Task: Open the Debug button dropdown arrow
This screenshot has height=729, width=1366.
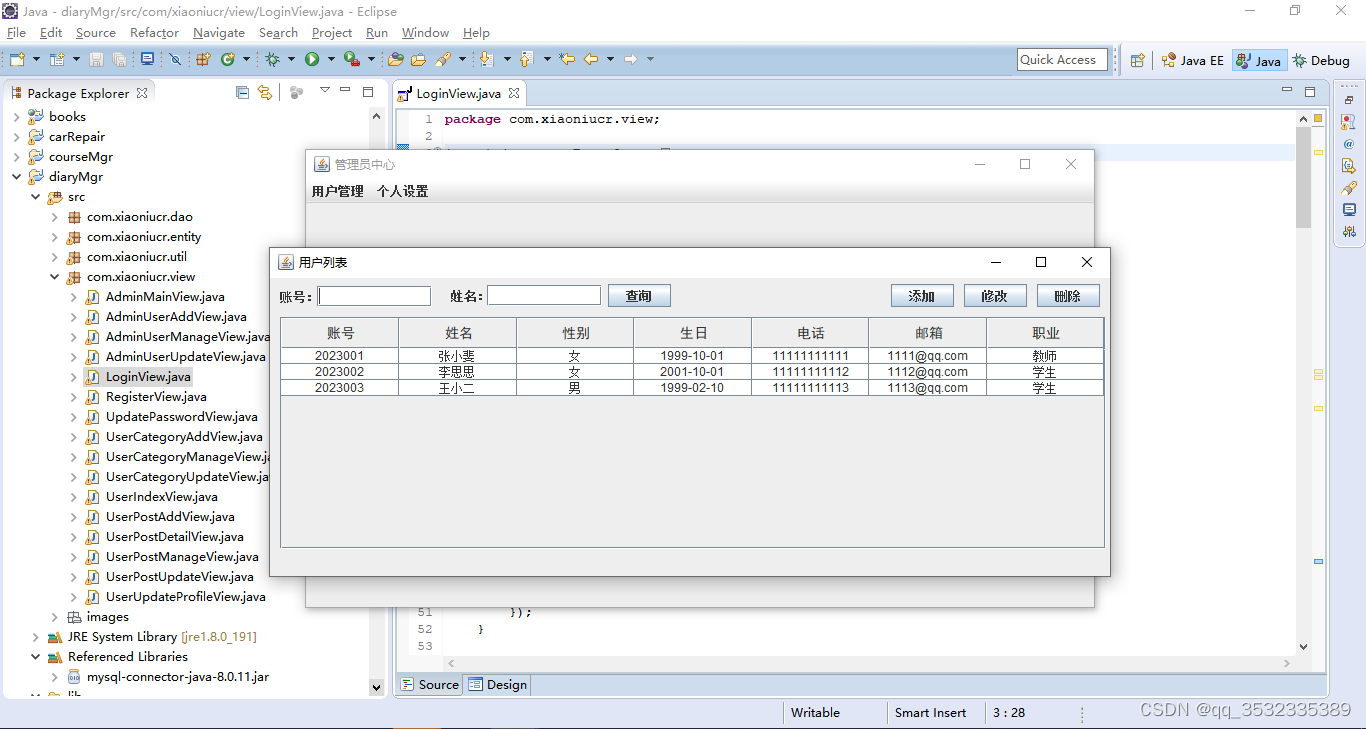Action: 290,60
